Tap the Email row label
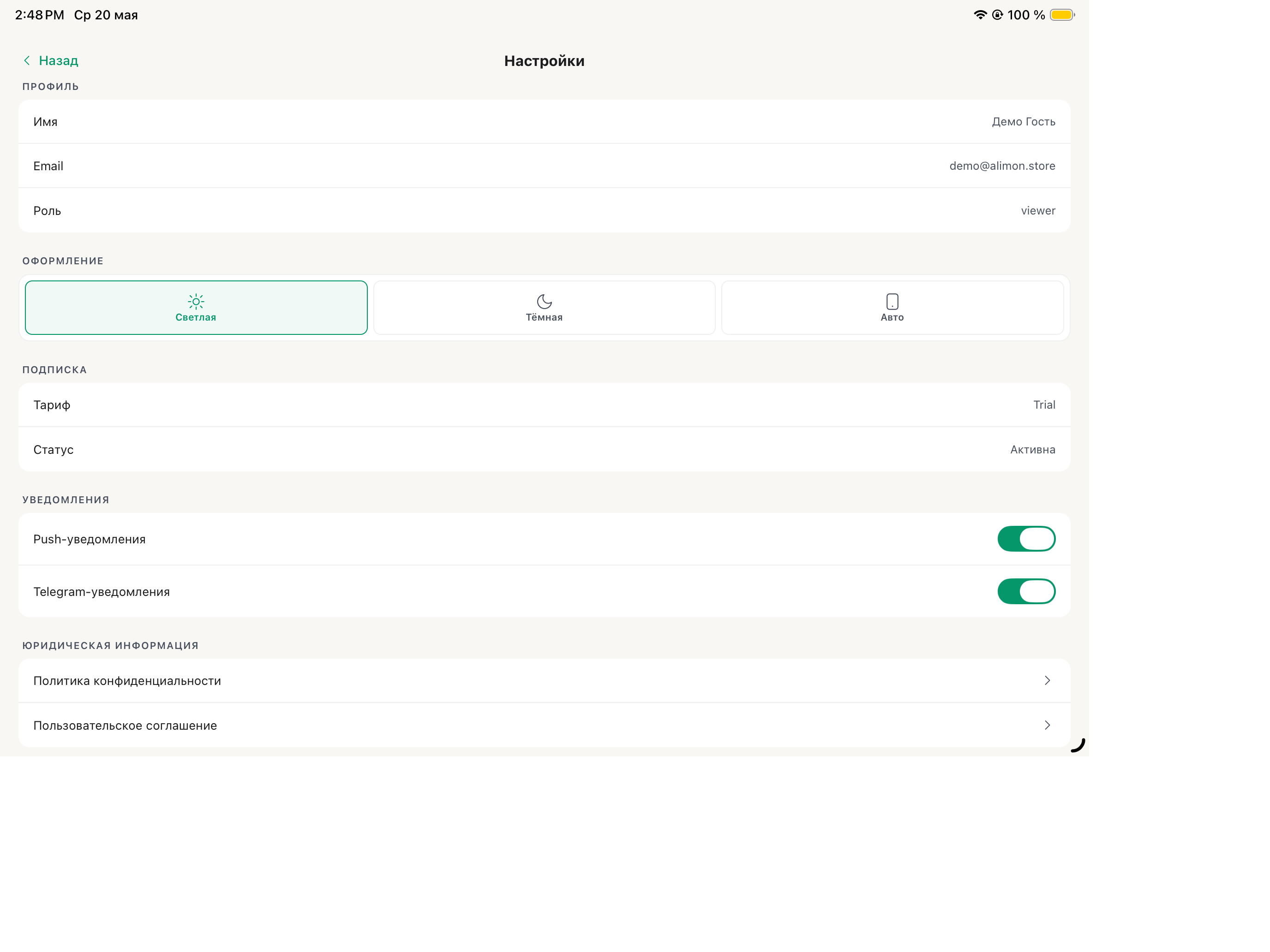 [x=48, y=166]
